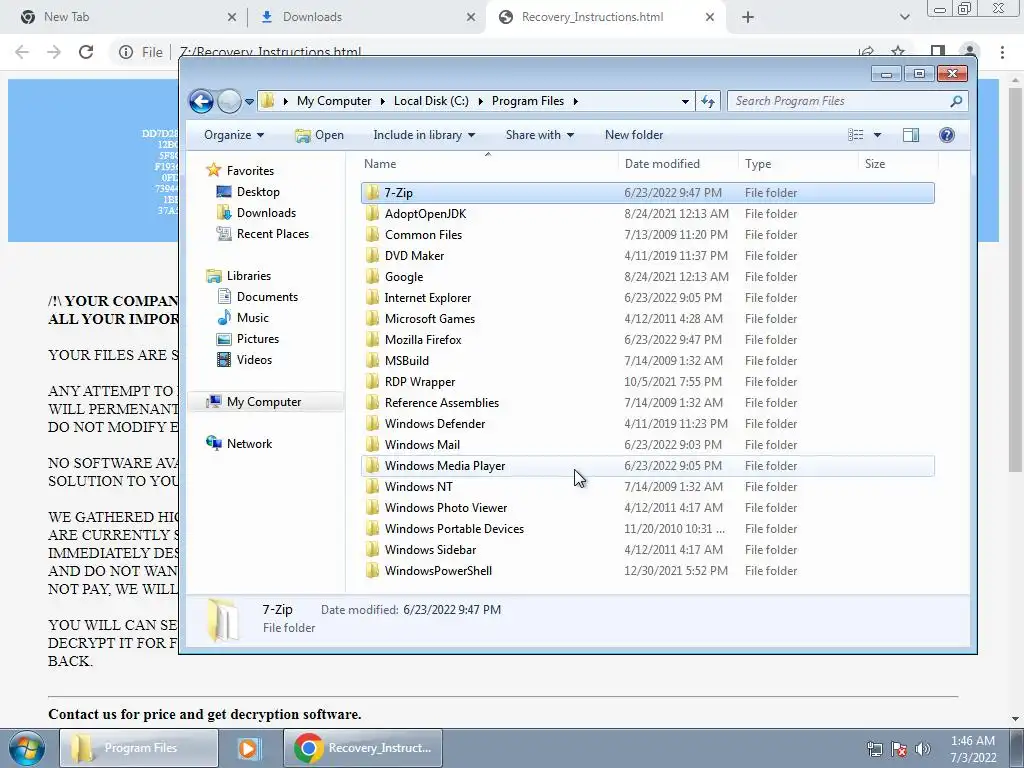Viewport: 1024px width, 768px height.
Task: Select the WindowsPowerShell folder icon
Action: click(372, 570)
